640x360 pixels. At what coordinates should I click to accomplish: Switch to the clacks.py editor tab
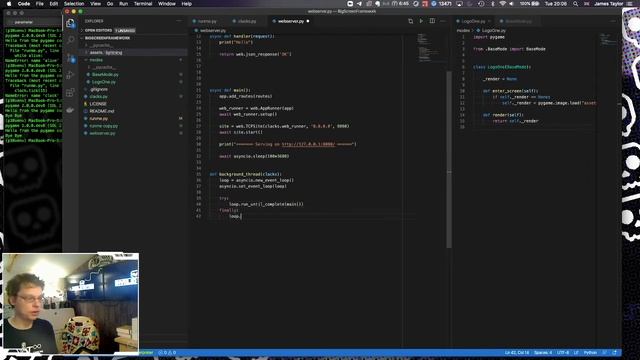tap(247, 21)
